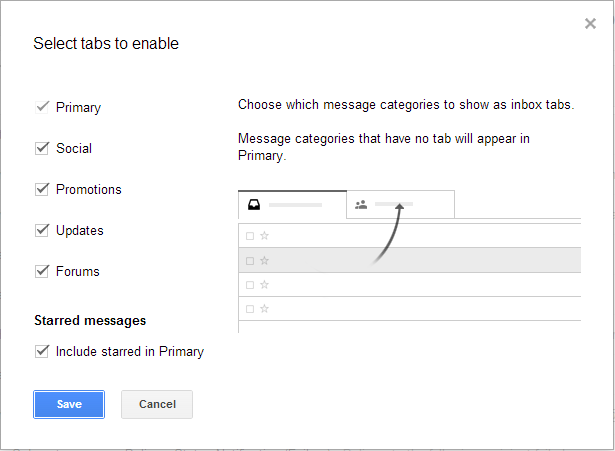Tick the first preview row checkbox

(250, 236)
